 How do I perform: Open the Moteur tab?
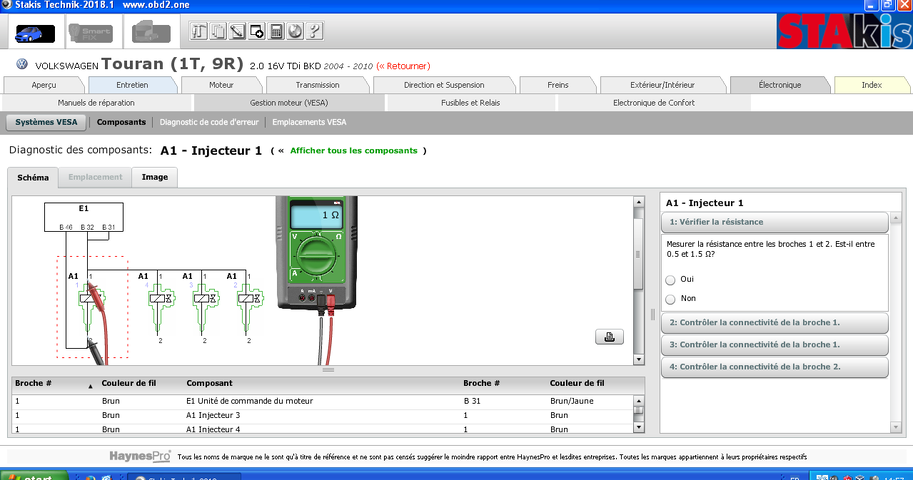pos(221,85)
